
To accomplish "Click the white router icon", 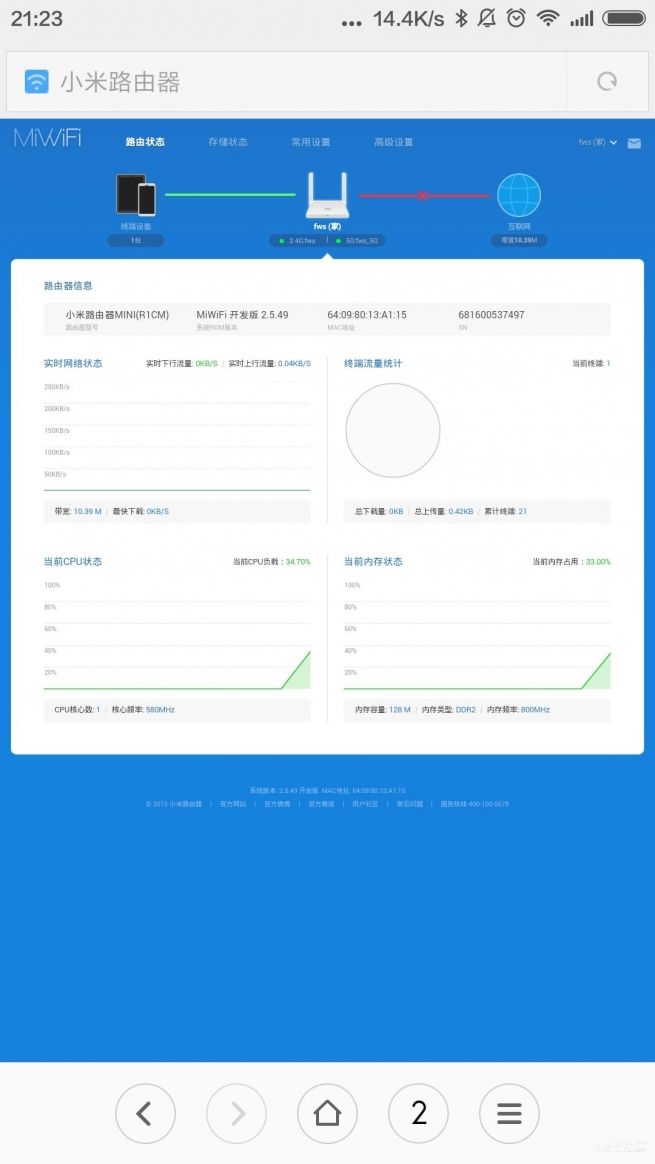I will coord(328,195).
